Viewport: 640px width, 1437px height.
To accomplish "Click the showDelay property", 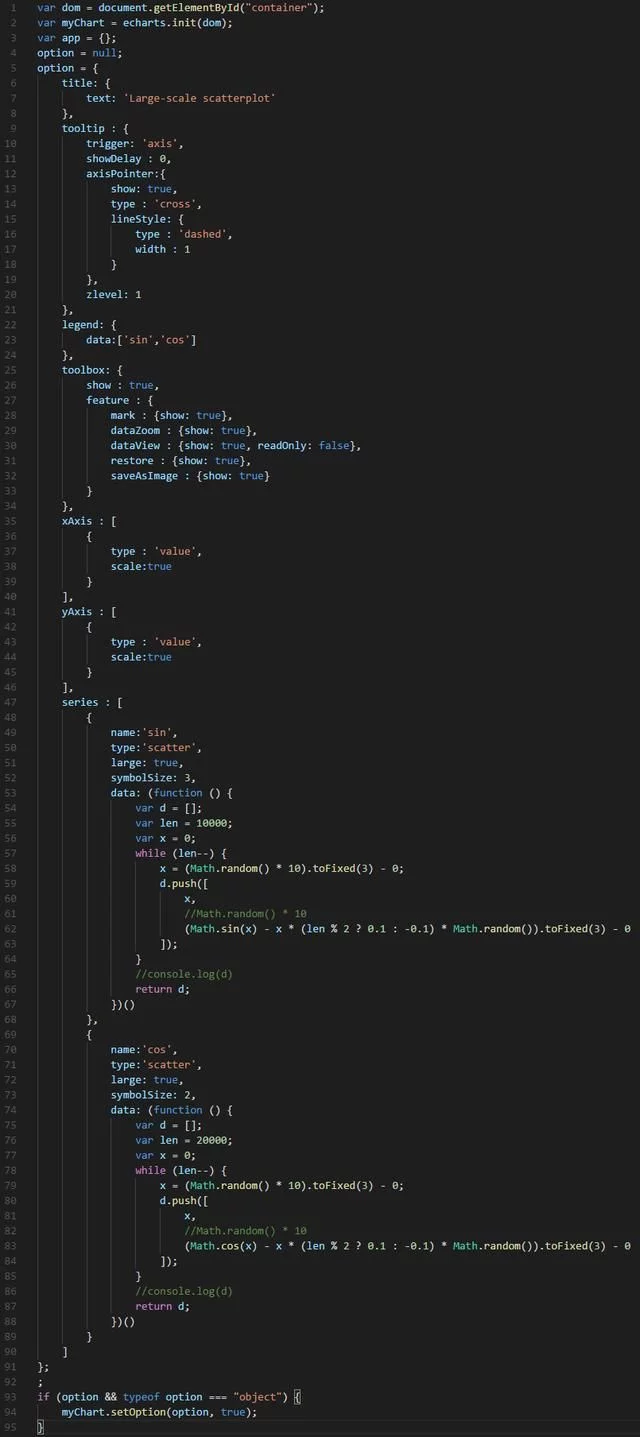I will (x=115, y=158).
